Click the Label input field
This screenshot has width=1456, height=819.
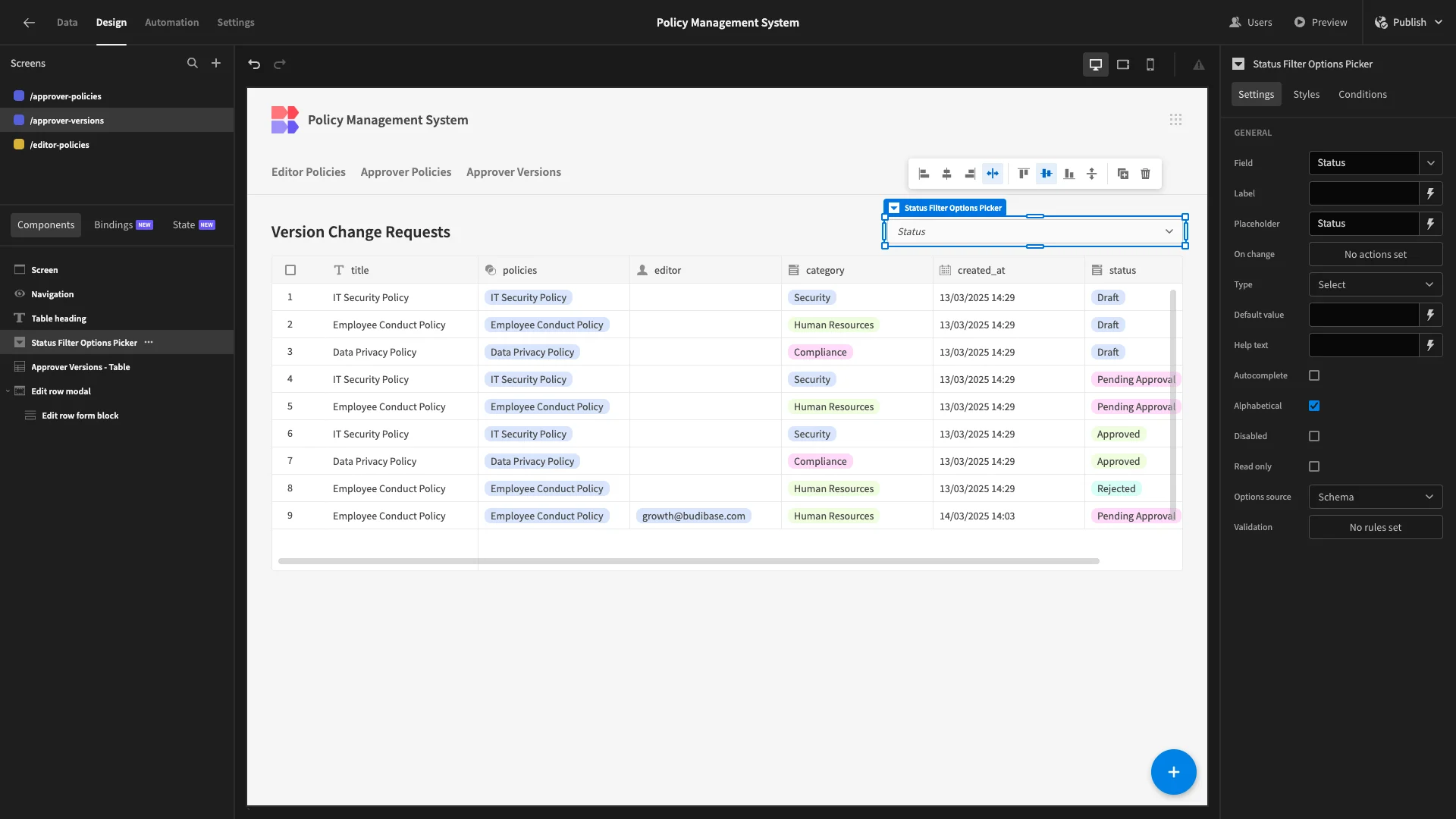1363,193
